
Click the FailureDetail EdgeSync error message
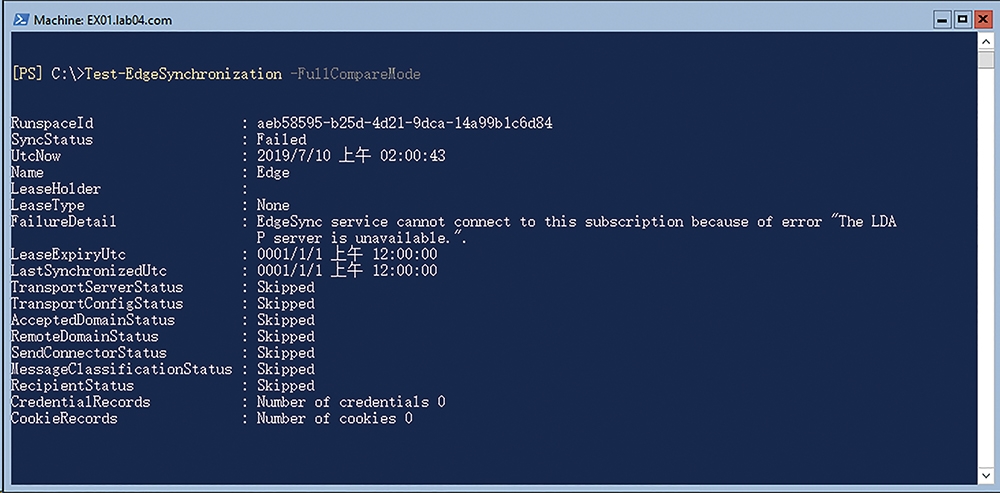[x=577, y=230]
